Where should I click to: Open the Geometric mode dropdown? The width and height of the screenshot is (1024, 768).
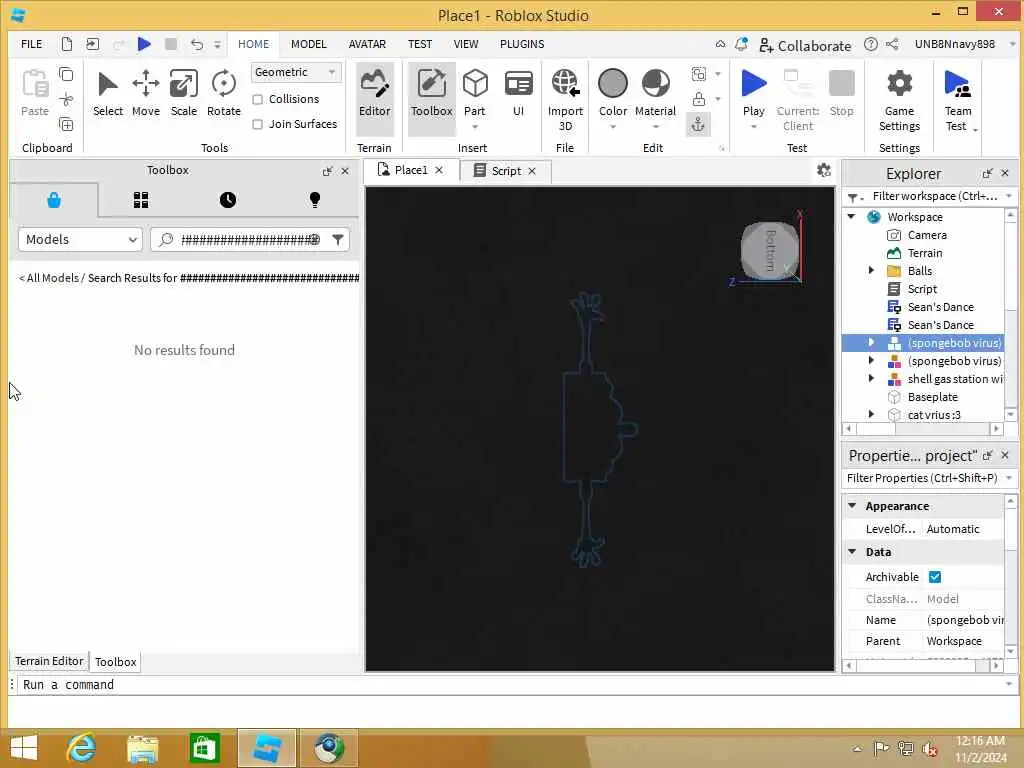[295, 72]
